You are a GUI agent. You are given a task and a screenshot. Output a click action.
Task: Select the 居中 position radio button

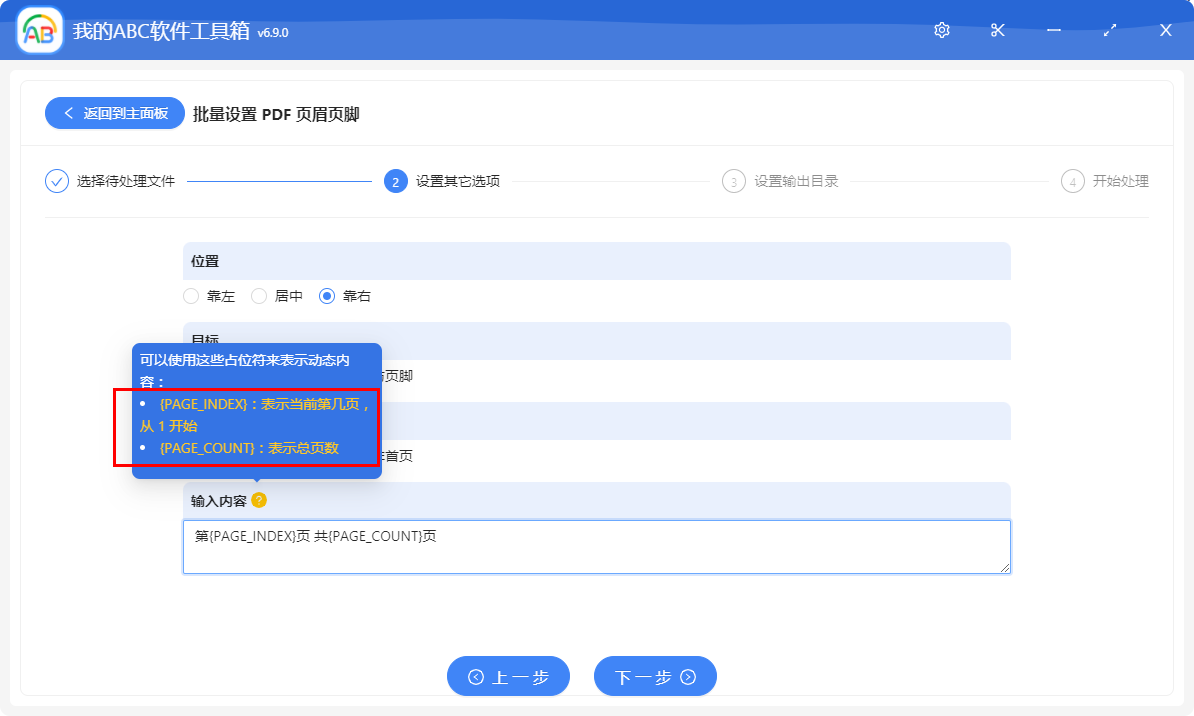(258, 295)
